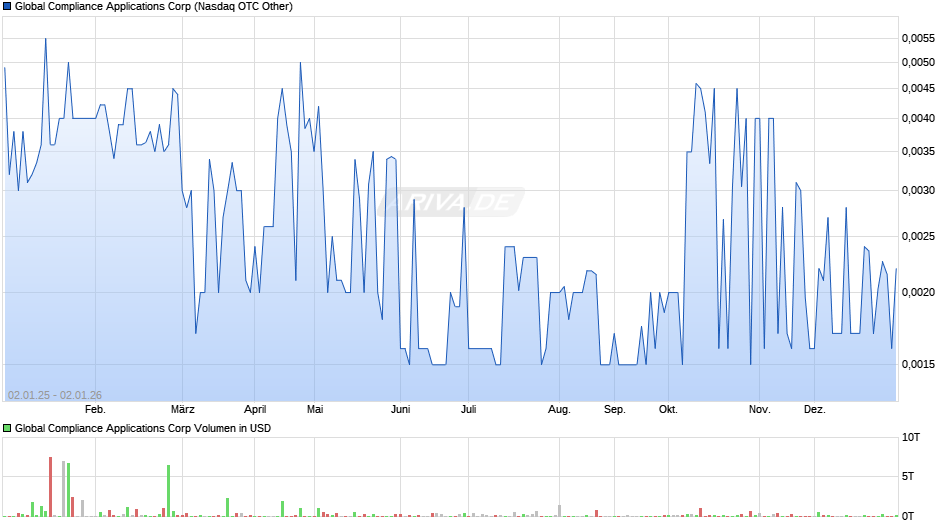Click volume axis label 10T
Viewport: 940px width, 526px height.
tap(911, 437)
